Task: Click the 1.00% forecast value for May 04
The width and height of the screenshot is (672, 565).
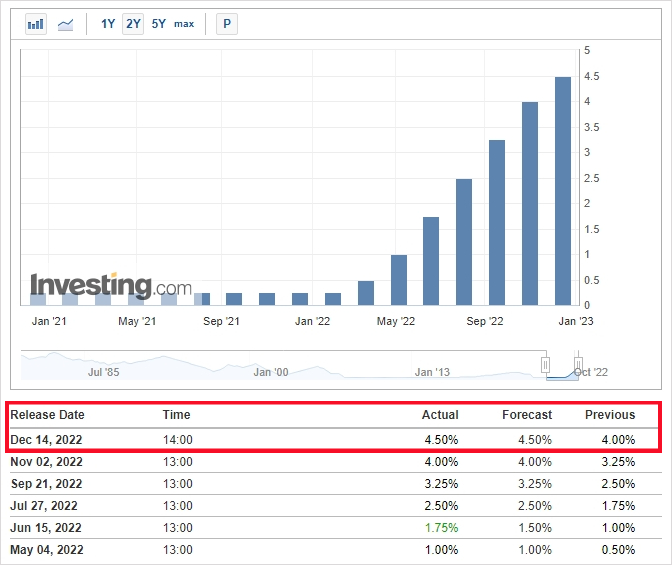Action: (535, 550)
